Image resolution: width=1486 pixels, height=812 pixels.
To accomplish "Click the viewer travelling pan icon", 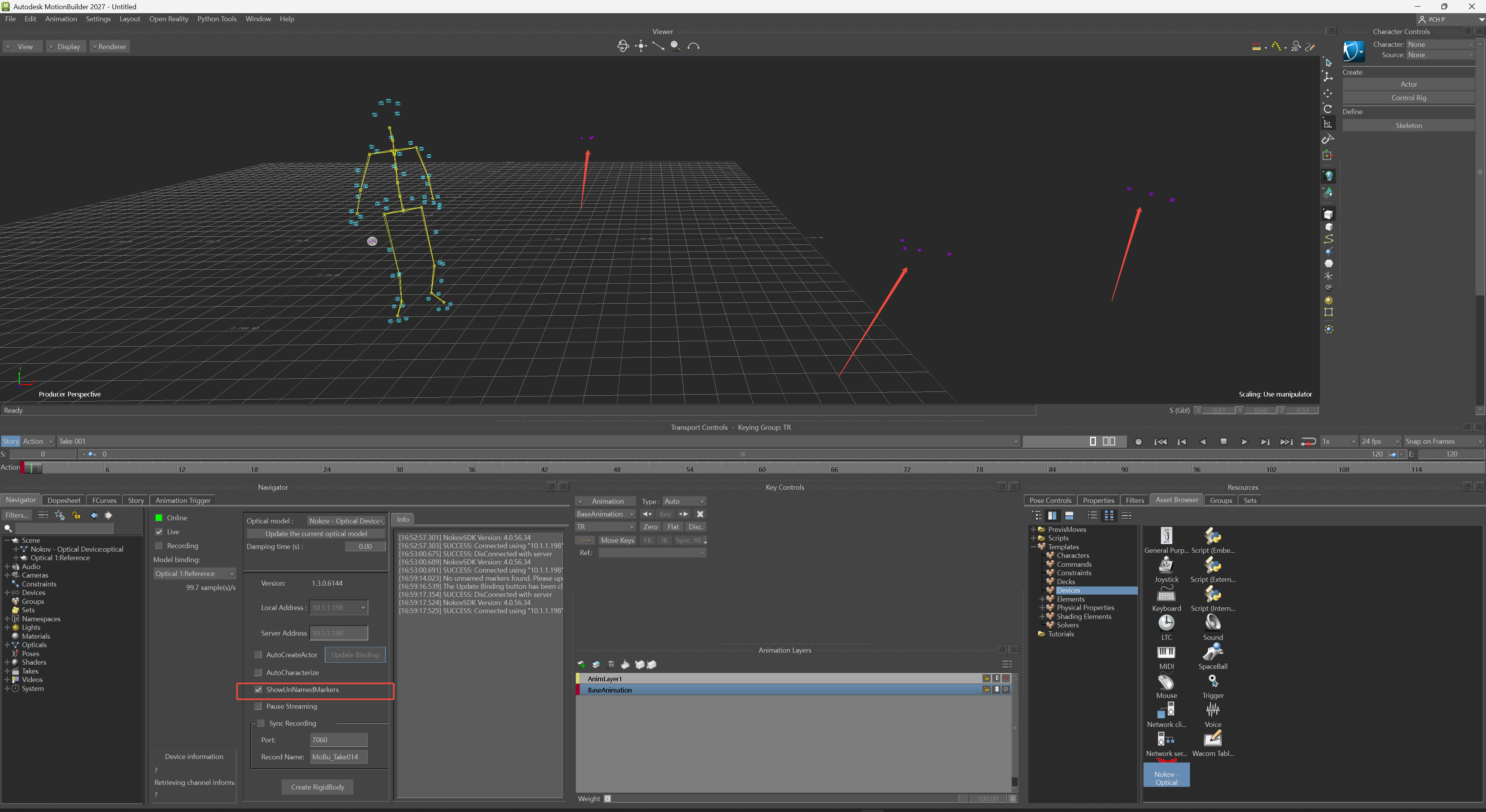I will click(641, 46).
